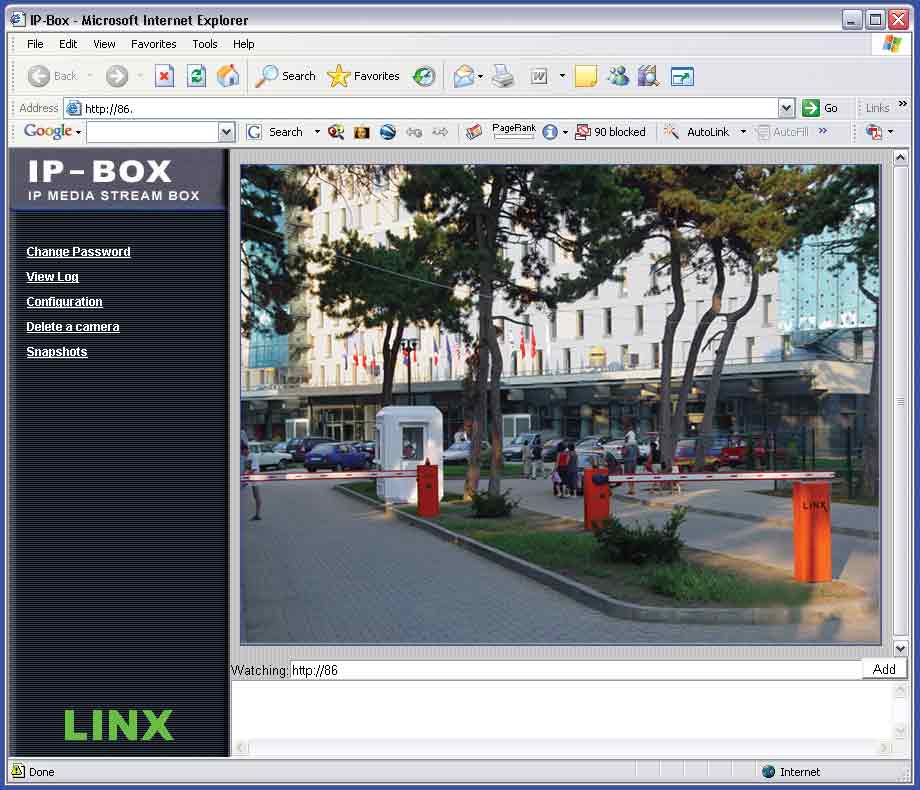Select the Snapshots link in the sidebar
The height and width of the screenshot is (790, 920).
click(56, 351)
